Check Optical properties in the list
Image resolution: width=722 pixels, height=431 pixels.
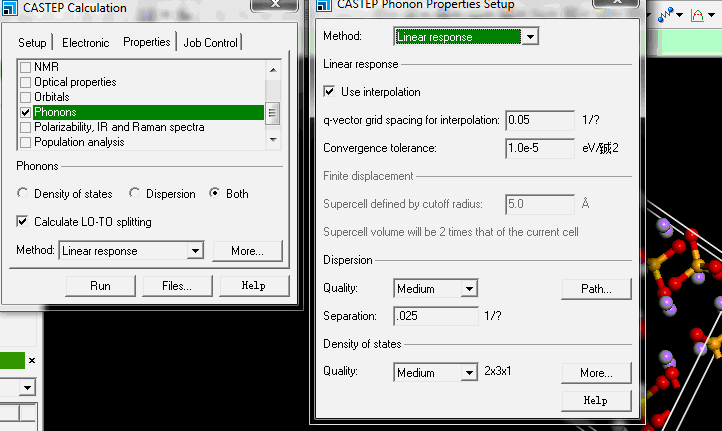(26, 82)
